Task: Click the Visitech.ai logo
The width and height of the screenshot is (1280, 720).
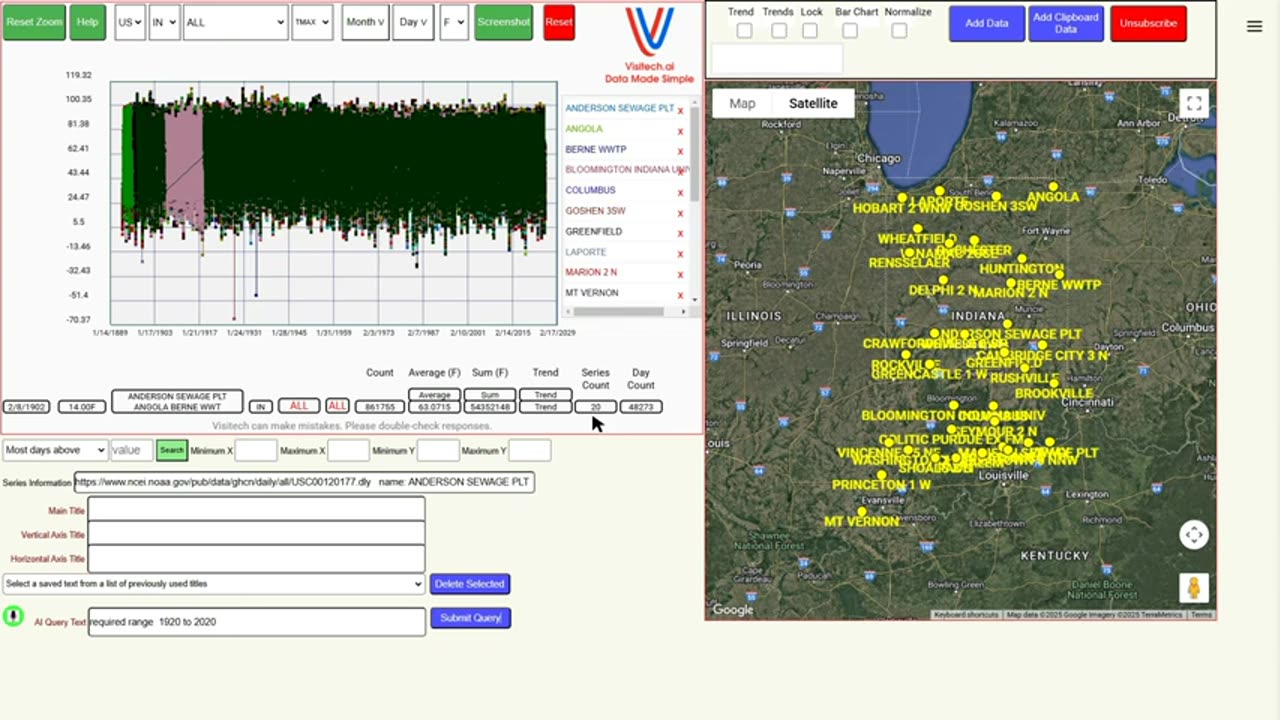Action: [649, 45]
